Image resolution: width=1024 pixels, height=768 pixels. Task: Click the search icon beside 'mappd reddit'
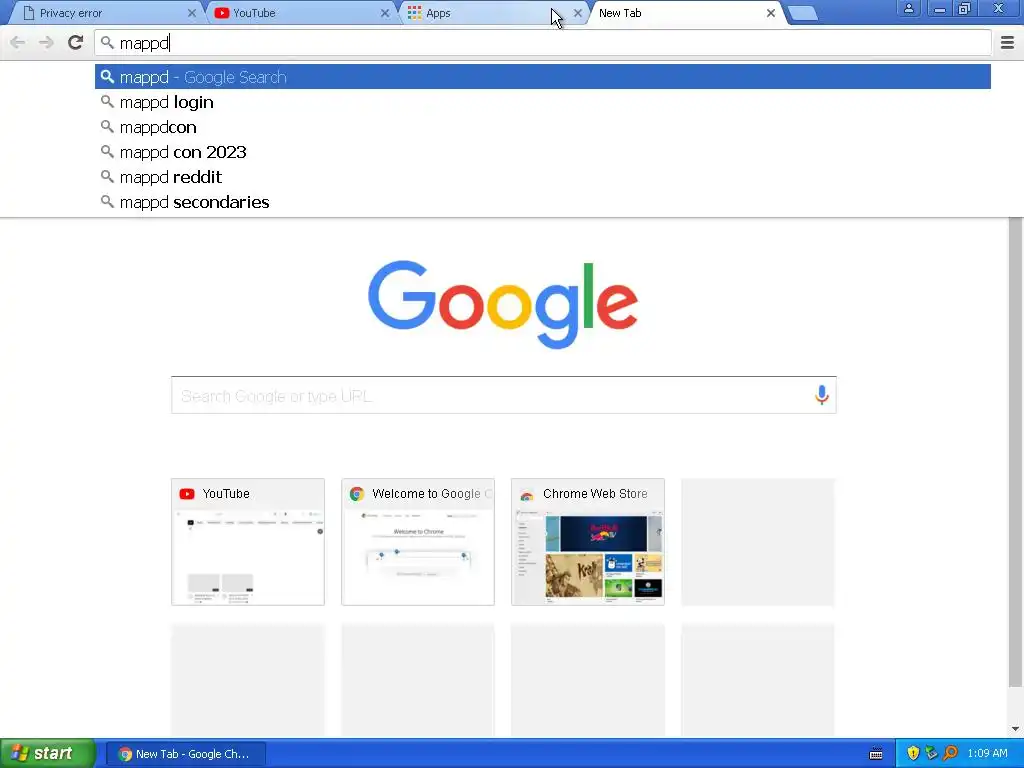(x=107, y=176)
